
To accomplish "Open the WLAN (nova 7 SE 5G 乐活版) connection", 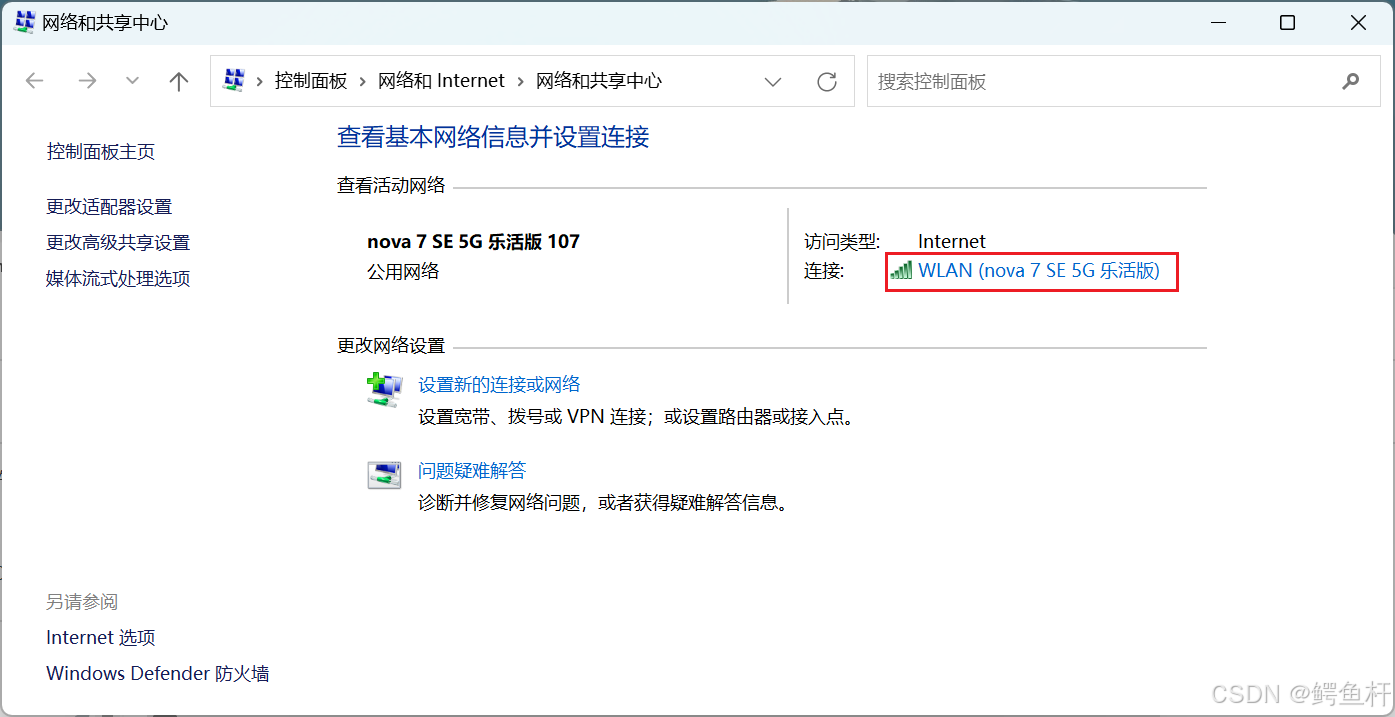I will click(1039, 271).
